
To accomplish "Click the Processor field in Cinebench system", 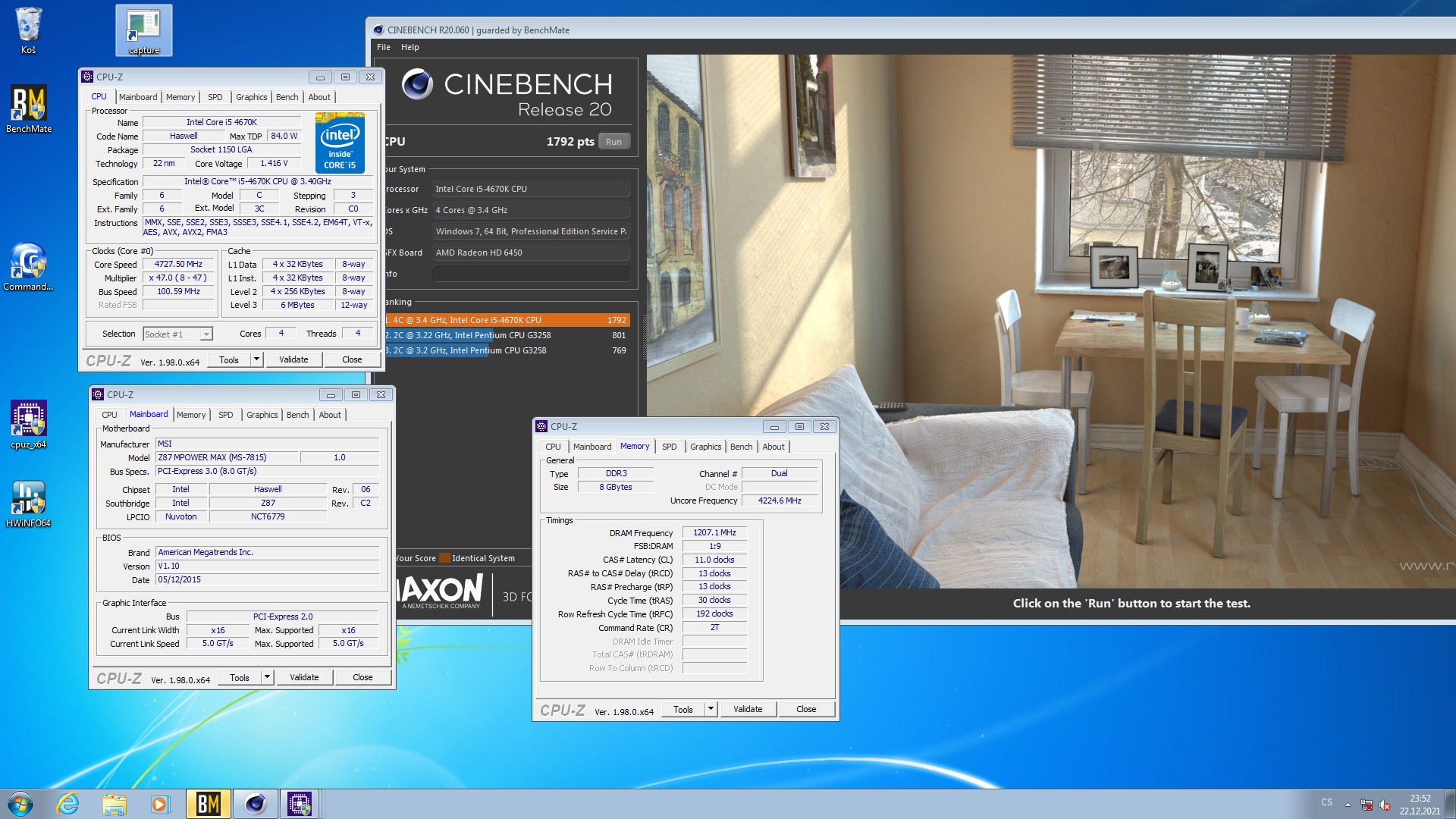I will pyautogui.click(x=531, y=189).
